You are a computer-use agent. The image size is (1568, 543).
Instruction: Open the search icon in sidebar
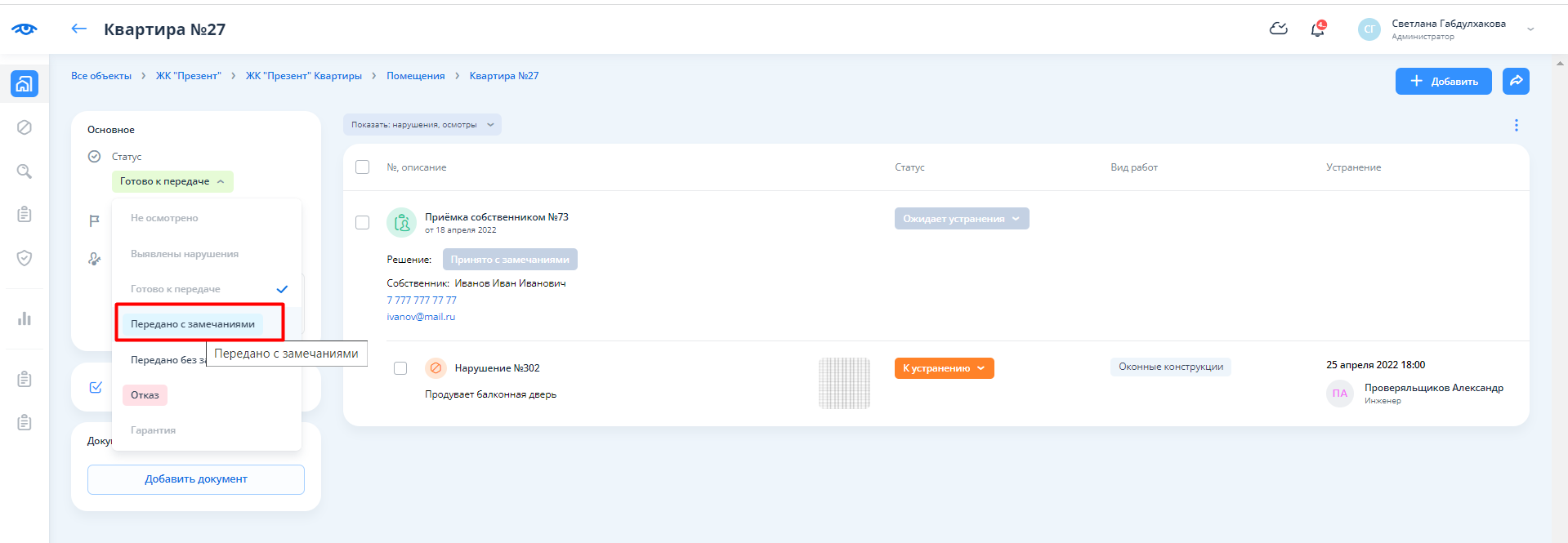click(25, 171)
